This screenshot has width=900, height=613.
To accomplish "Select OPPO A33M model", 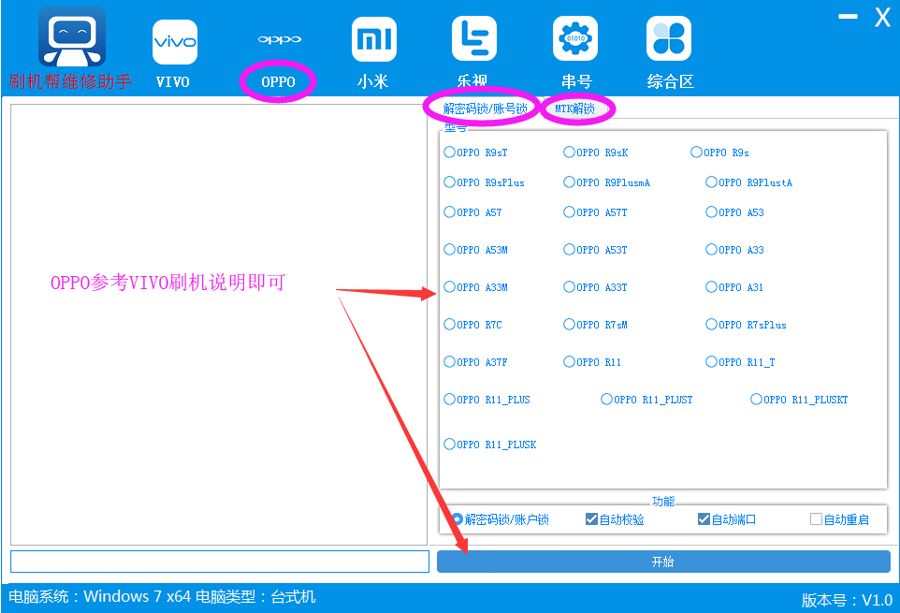I will click(x=476, y=287).
